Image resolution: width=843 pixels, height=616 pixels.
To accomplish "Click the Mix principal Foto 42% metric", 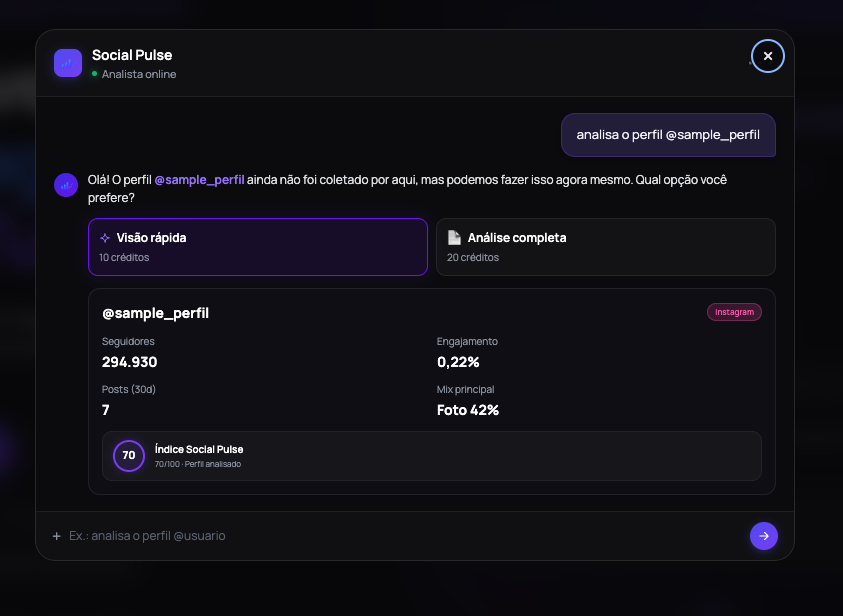I will (x=468, y=401).
